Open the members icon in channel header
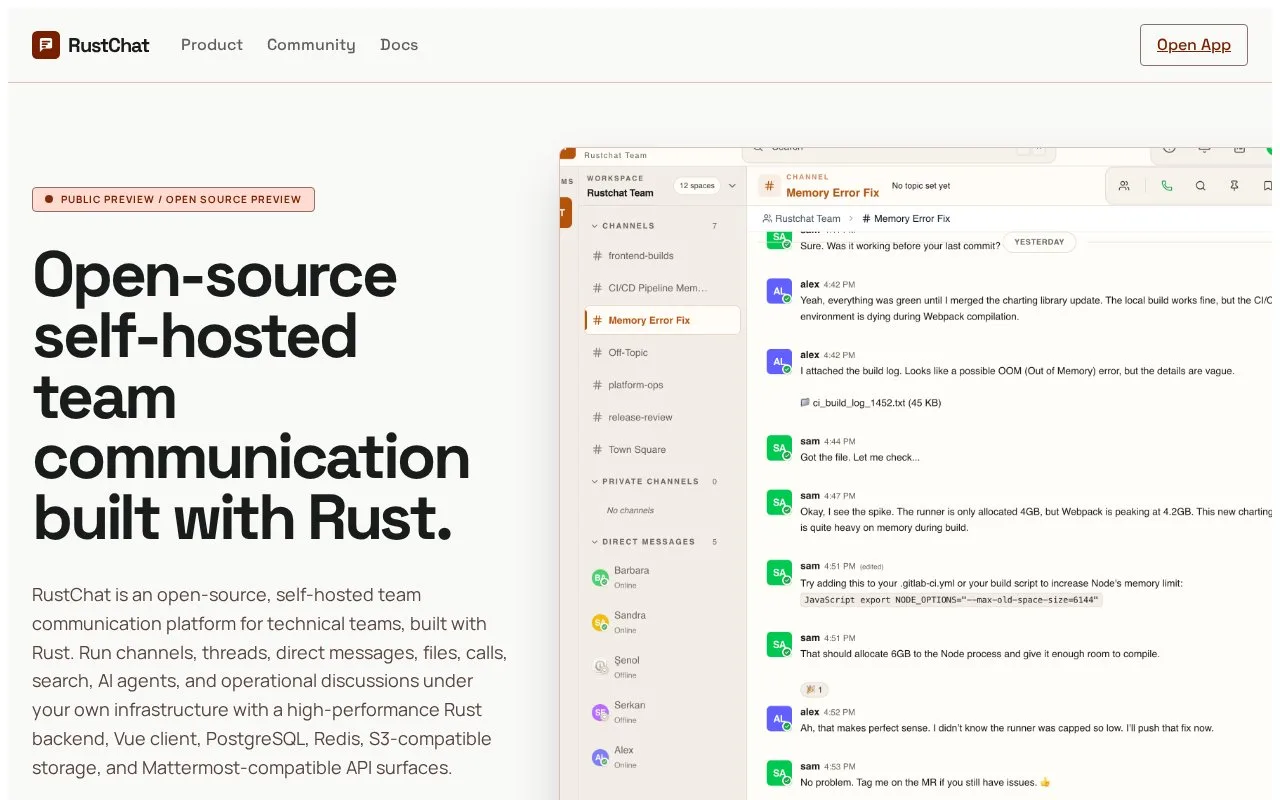 pos(1124,185)
